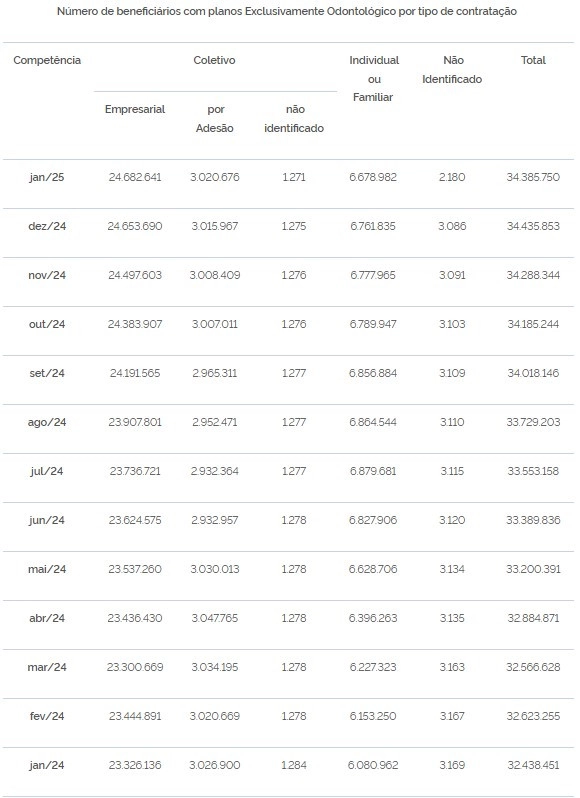Click the abr/24 row label
This screenshot has height=798, width=580.
(47, 618)
